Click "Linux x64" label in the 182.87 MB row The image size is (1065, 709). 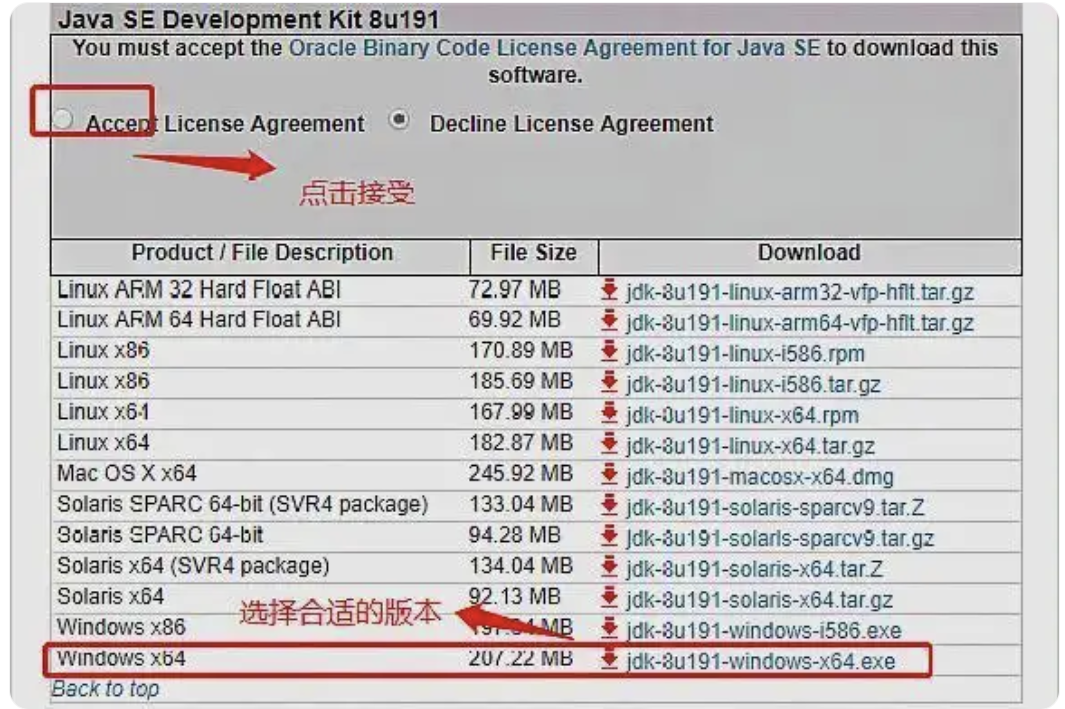click(x=103, y=443)
